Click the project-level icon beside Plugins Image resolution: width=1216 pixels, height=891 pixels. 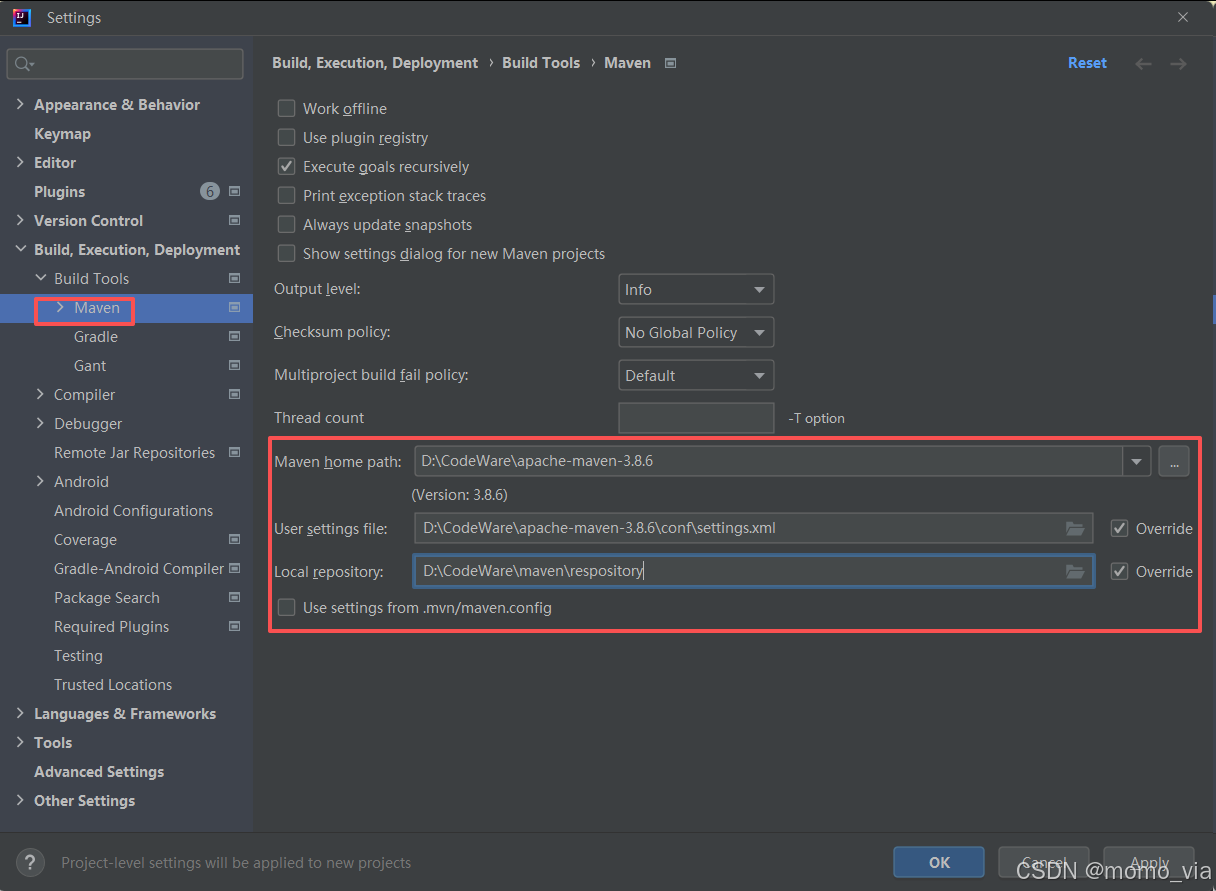pyautogui.click(x=235, y=191)
